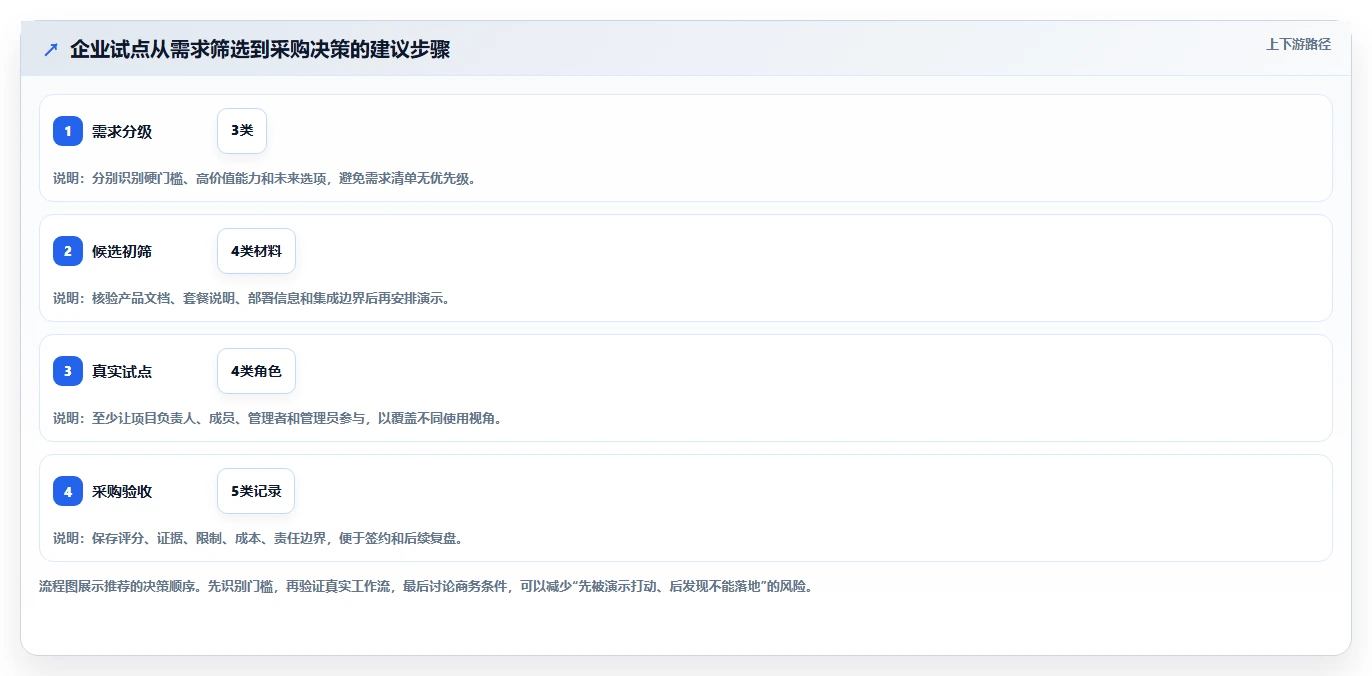Screen dimensions: 1372x676
Task: Click the description starting 分别识别硬门槛
Action: 265,178
